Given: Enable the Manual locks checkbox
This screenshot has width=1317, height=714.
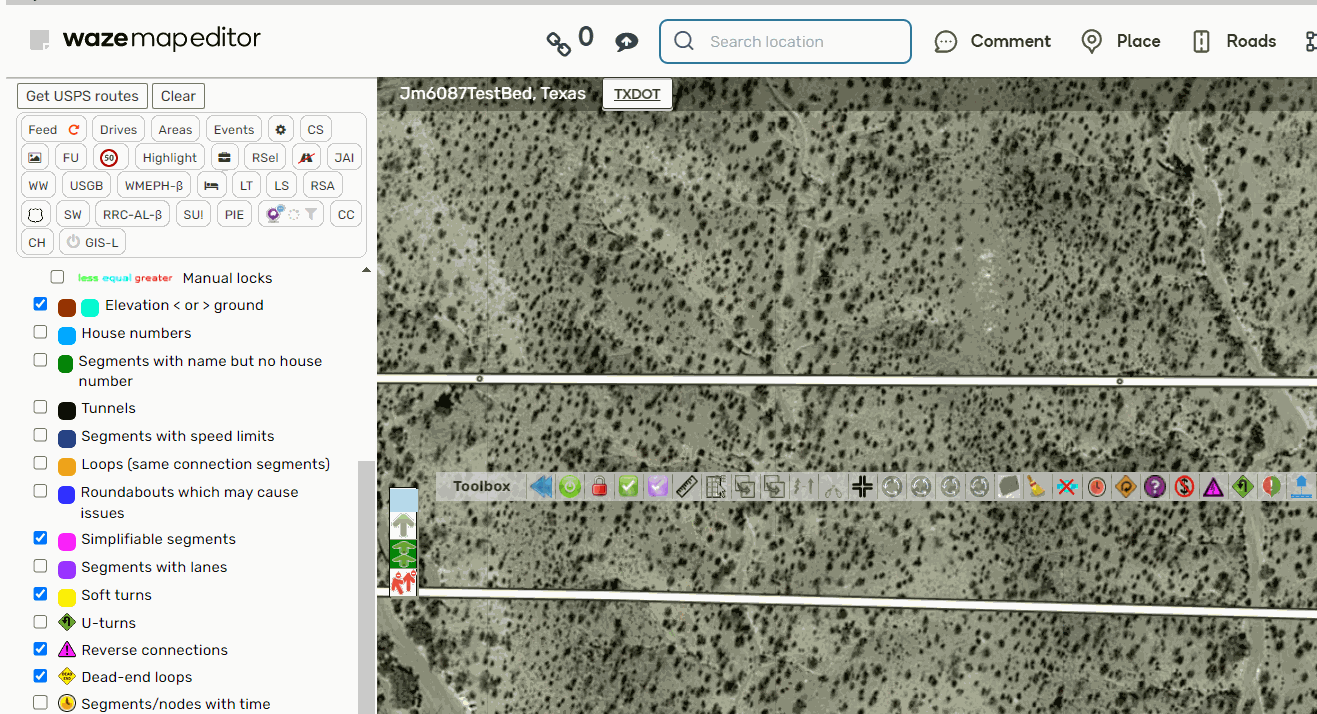Looking at the screenshot, I should 58,277.
